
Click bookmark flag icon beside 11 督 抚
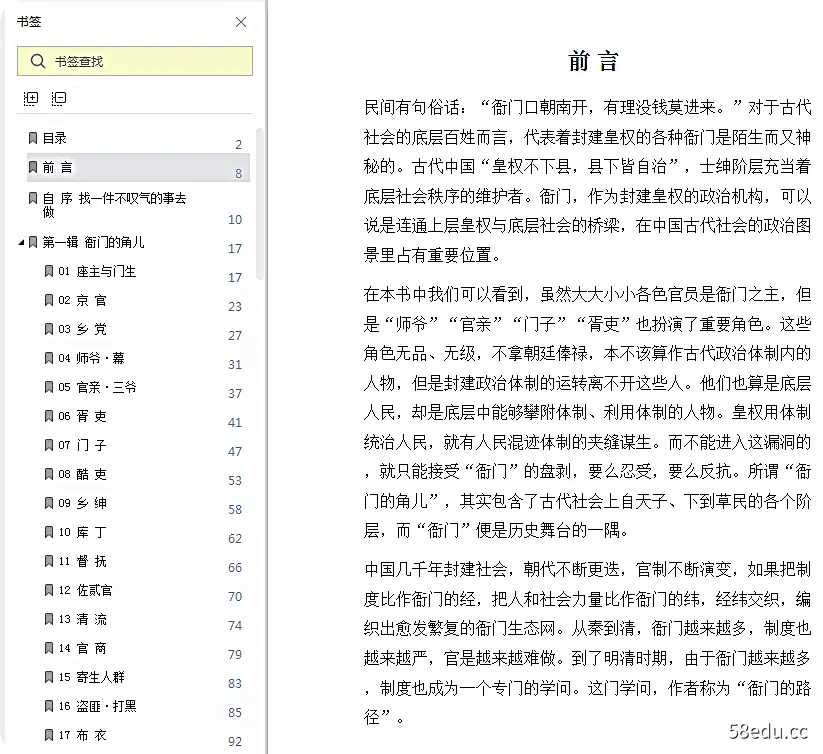pyautogui.click(x=49, y=561)
